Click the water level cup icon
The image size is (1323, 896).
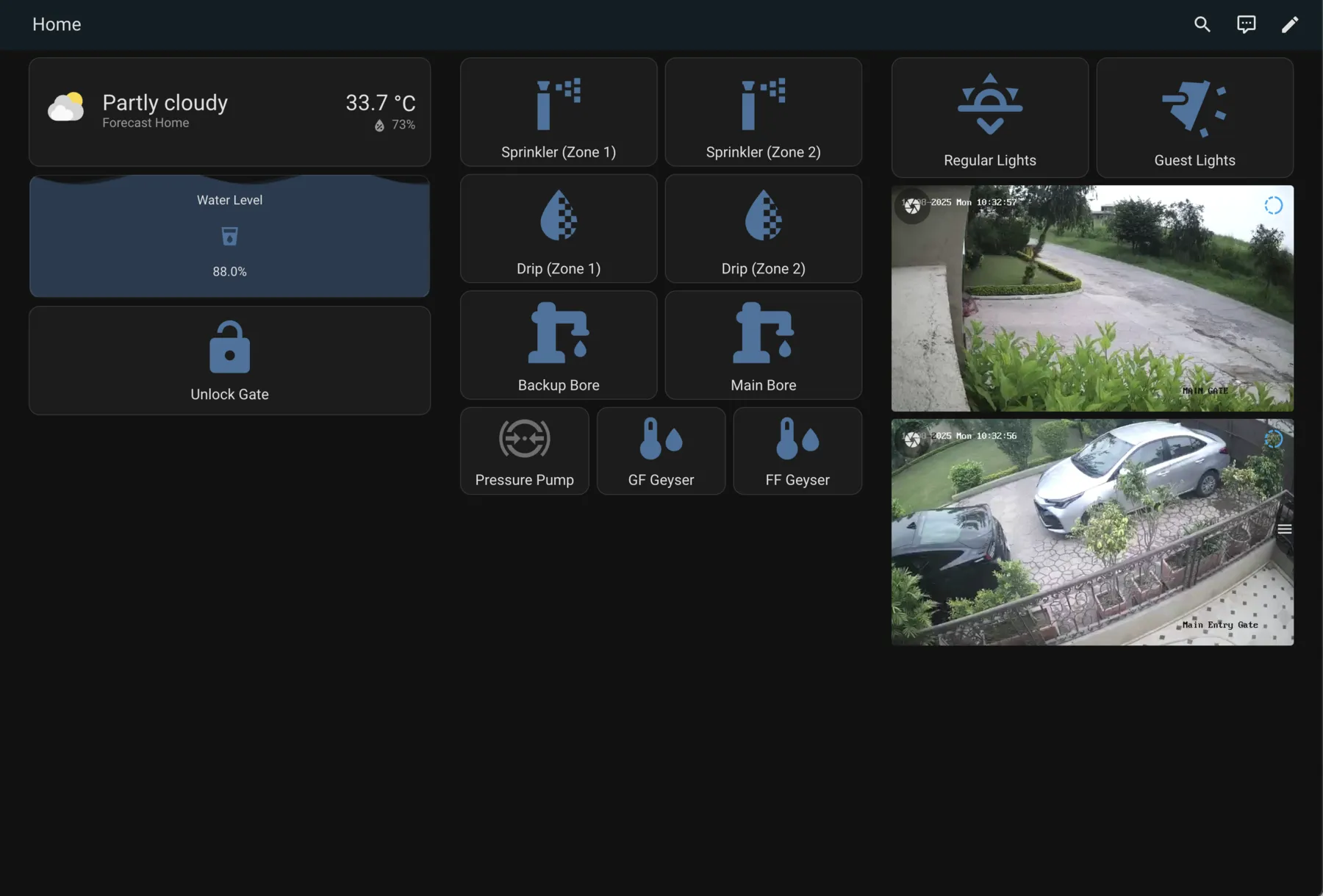pyautogui.click(x=229, y=236)
